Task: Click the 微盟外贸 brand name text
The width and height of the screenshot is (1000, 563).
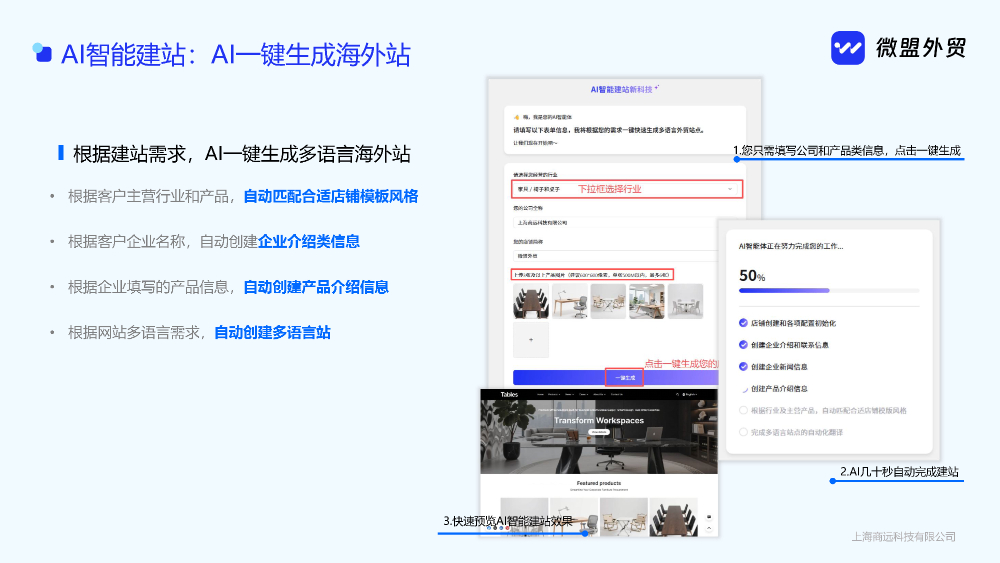Action: tap(921, 48)
